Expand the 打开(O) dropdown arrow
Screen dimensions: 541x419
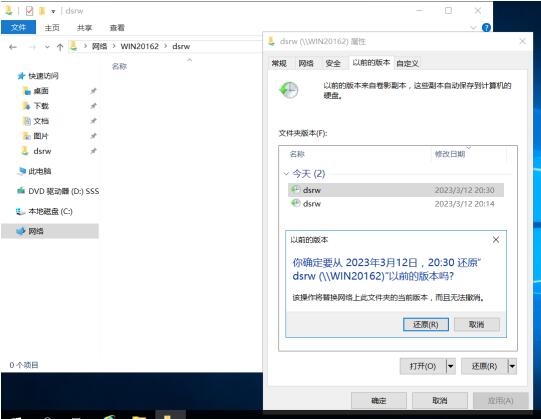coord(451,366)
